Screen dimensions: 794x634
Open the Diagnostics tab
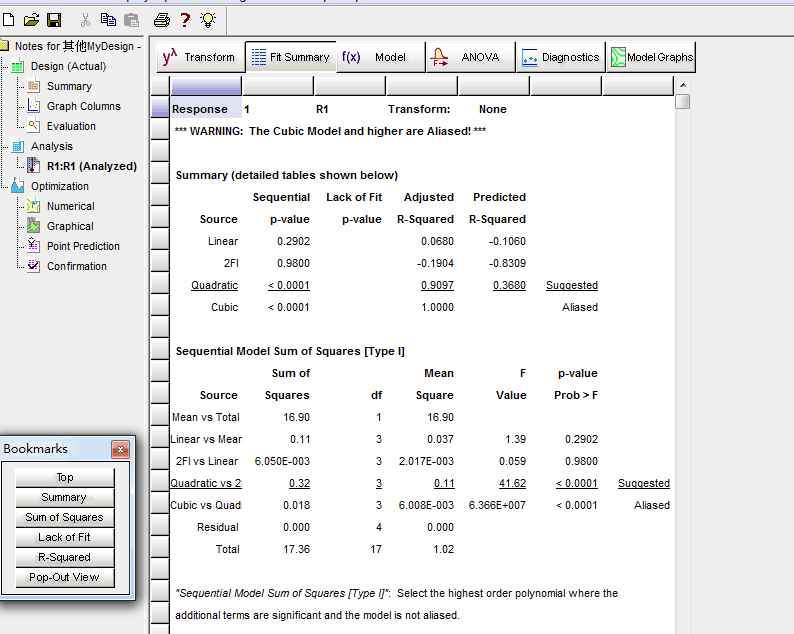click(x=561, y=57)
